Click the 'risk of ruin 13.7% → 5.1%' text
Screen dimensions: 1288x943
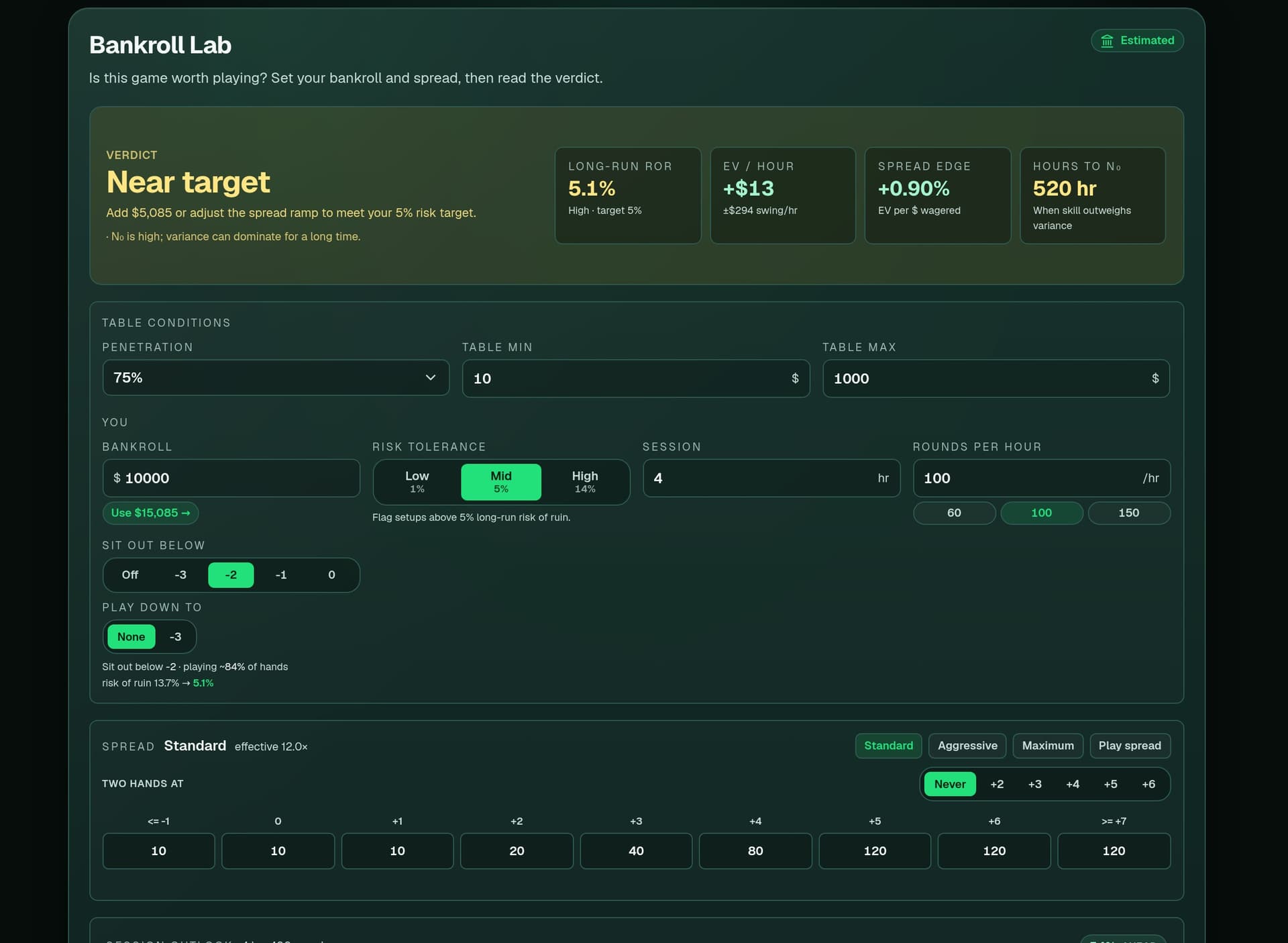[x=158, y=683]
